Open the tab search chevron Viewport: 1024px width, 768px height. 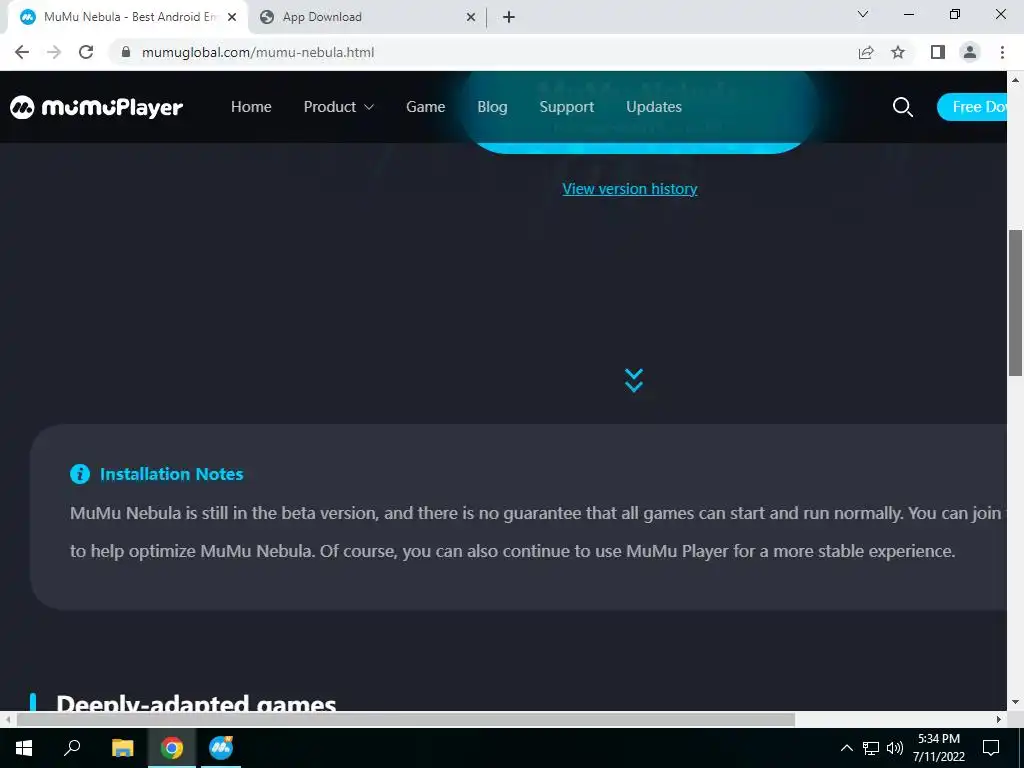(863, 14)
